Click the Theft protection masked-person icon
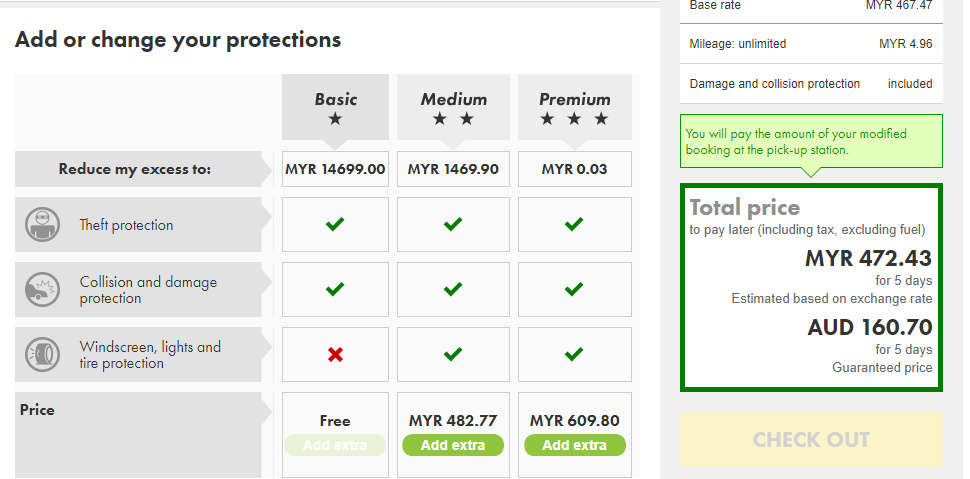 (x=43, y=224)
